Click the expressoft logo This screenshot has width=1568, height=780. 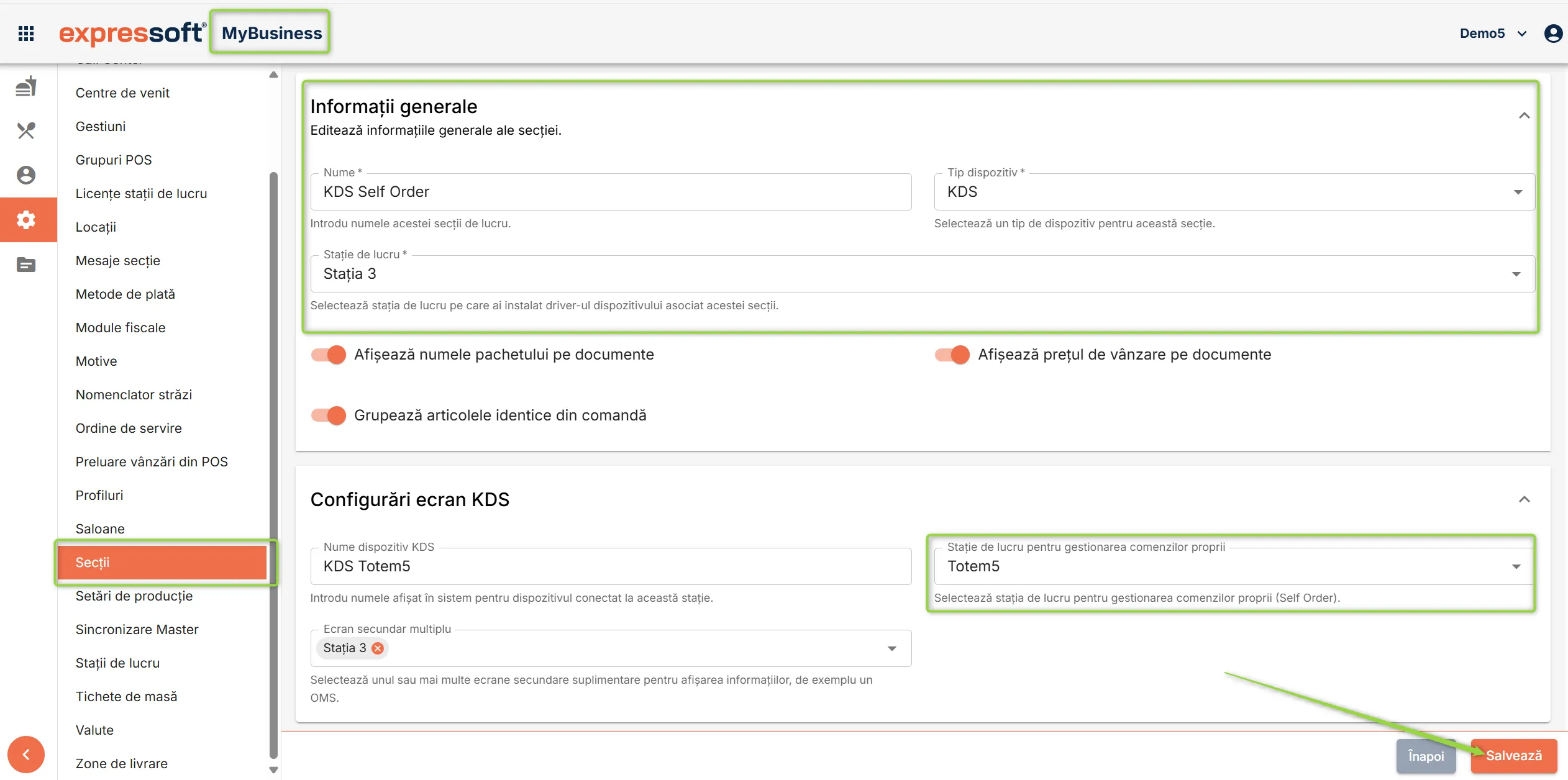pos(132,33)
